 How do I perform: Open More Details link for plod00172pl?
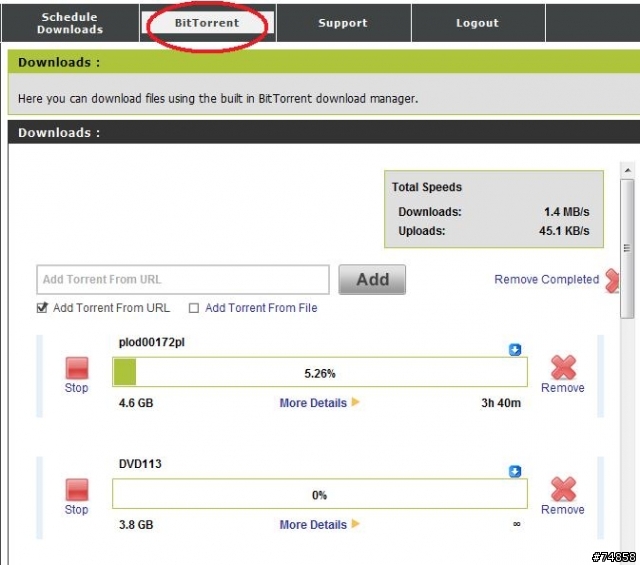click(x=313, y=403)
